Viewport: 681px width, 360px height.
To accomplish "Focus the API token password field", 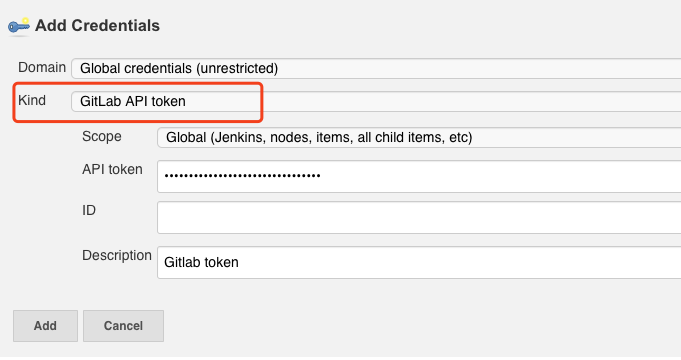I will [x=419, y=176].
